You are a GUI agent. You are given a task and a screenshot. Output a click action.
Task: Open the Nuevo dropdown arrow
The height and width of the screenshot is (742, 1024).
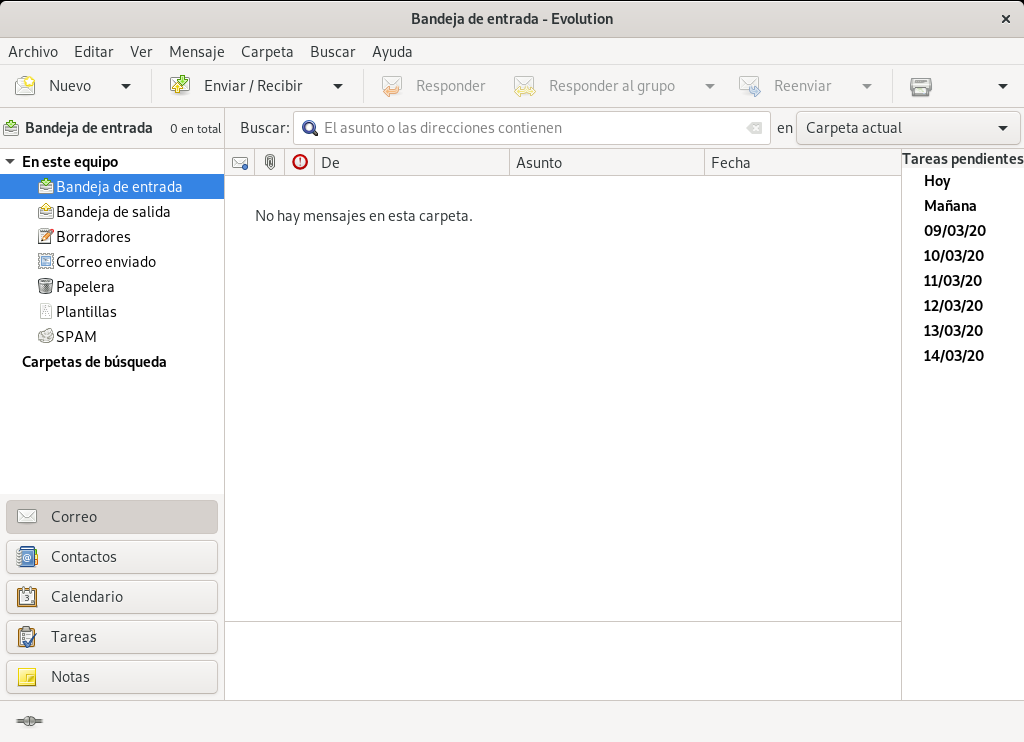tap(126, 86)
